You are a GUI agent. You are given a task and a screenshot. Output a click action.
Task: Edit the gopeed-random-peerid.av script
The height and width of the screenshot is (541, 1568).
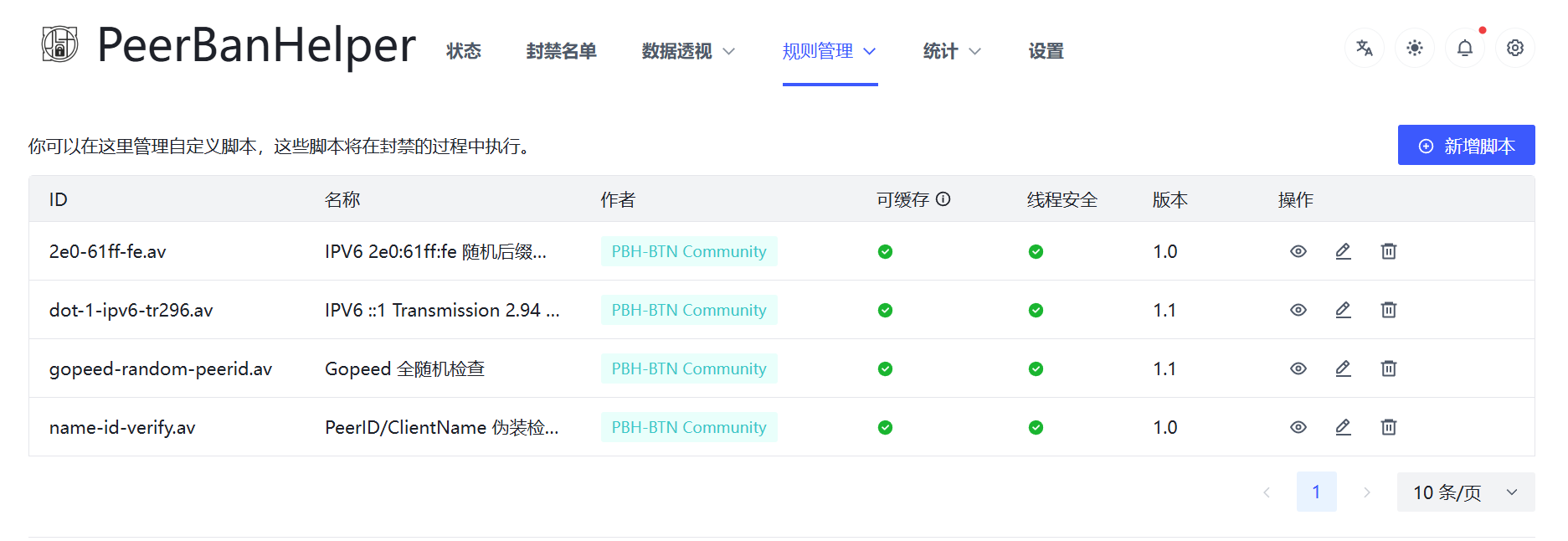[1344, 368]
